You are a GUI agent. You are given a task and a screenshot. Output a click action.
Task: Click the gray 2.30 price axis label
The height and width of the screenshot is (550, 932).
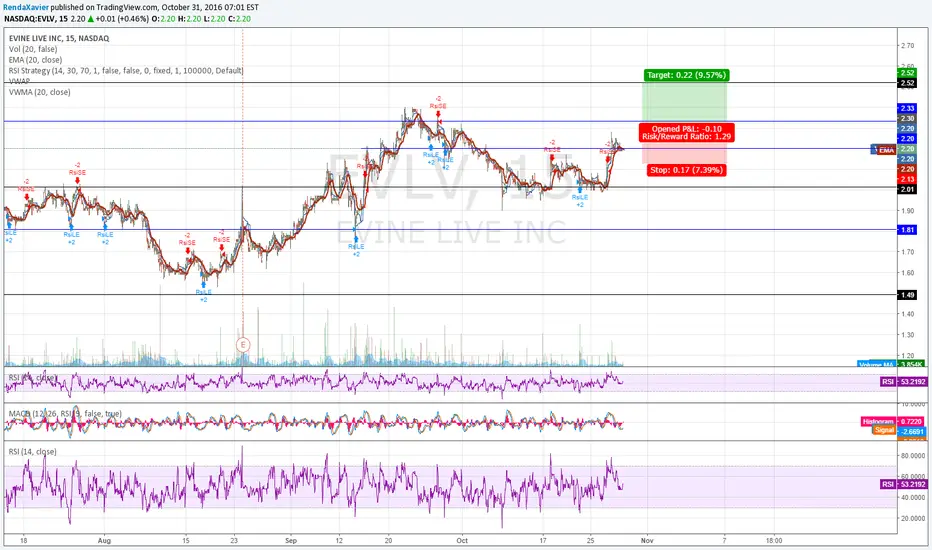point(907,118)
